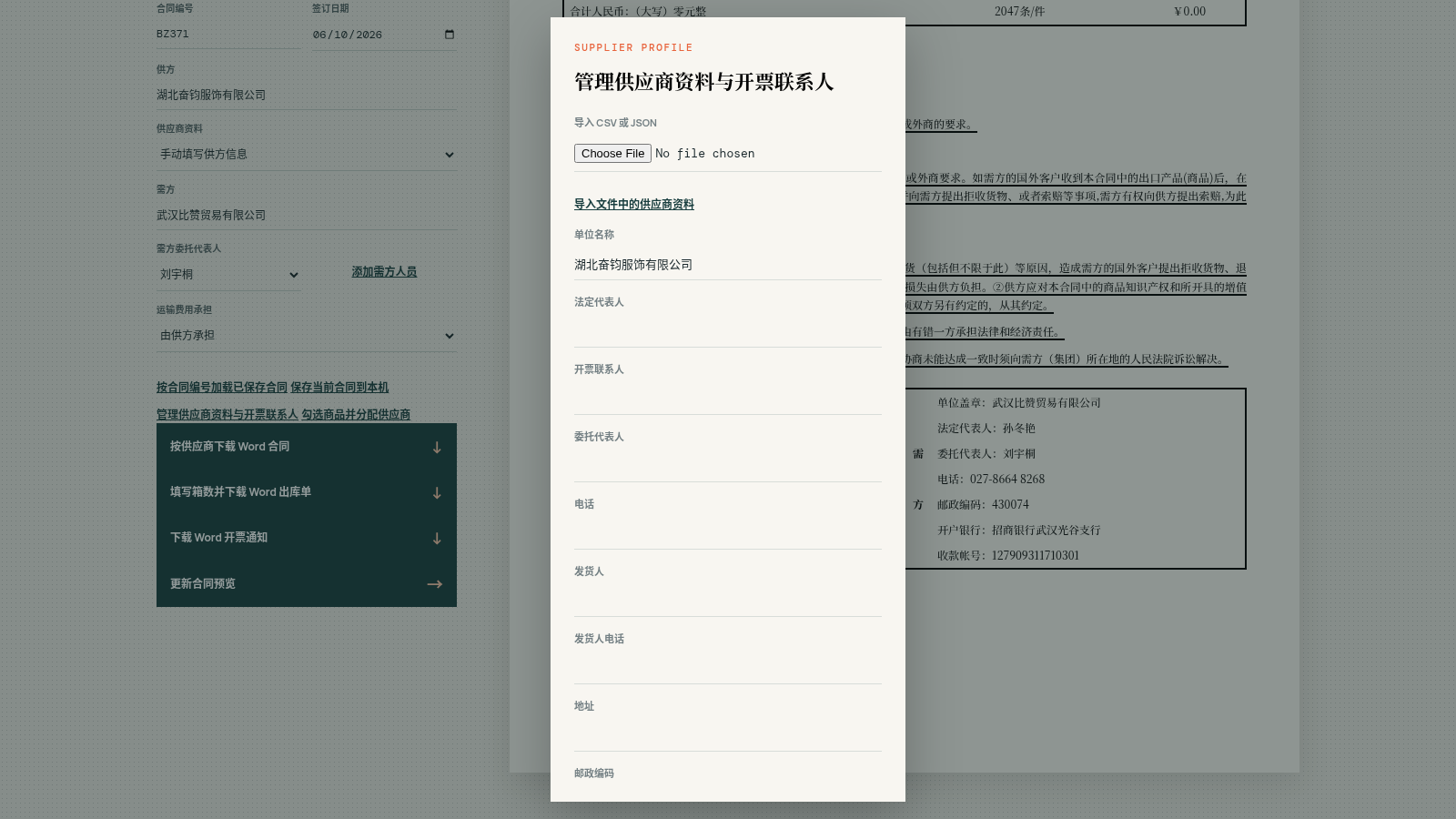Click the 管理供应商资料与开票联系人 link

(x=227, y=415)
